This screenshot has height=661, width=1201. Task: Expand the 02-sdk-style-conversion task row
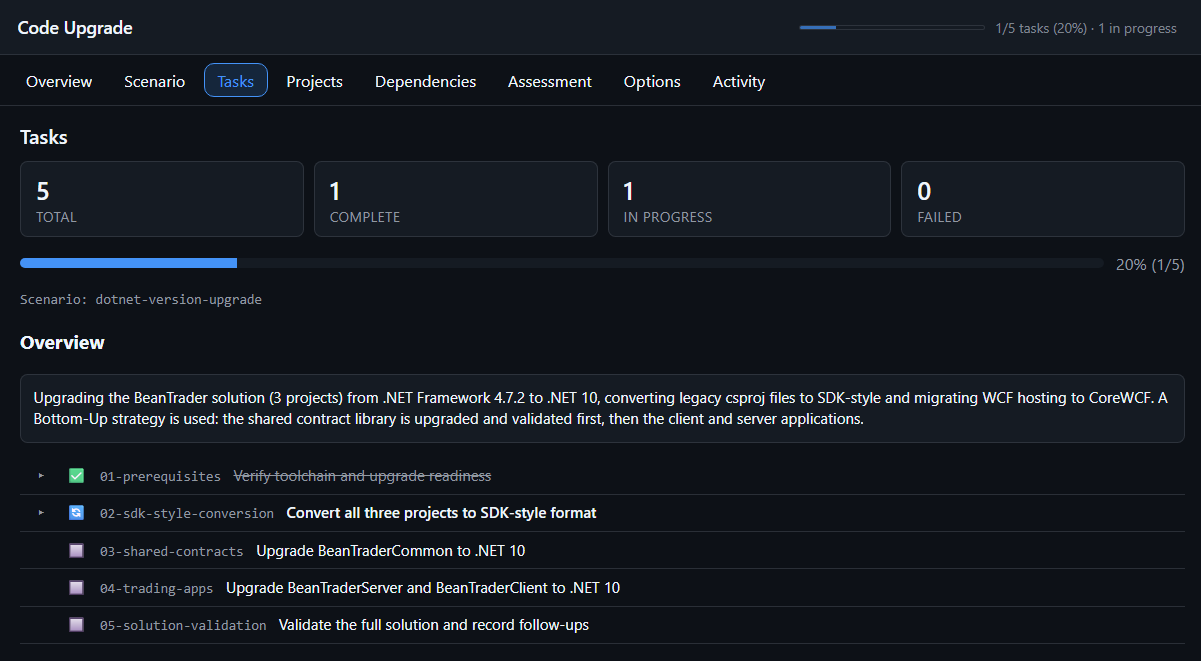tap(41, 513)
